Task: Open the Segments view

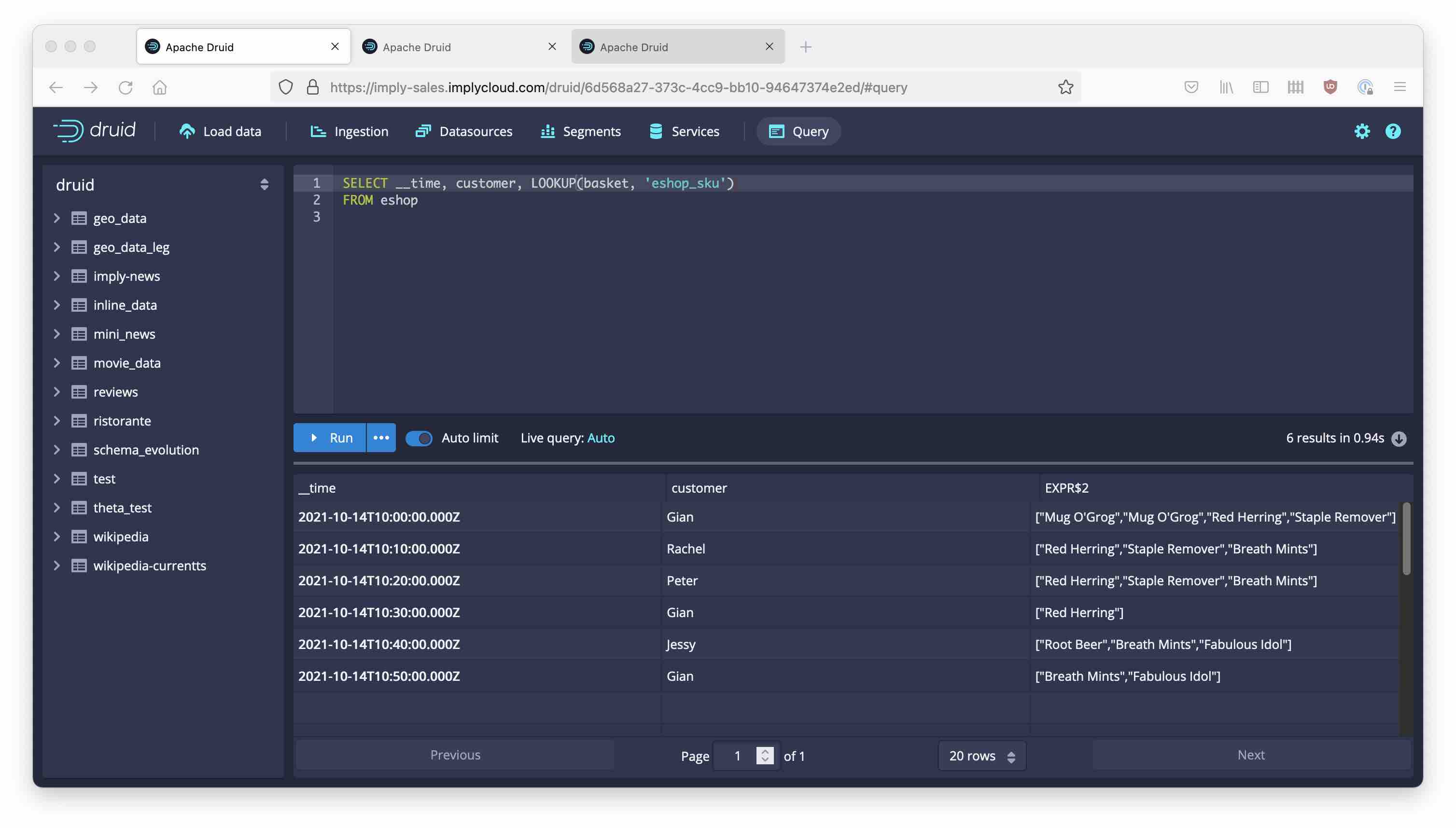Action: (x=580, y=131)
